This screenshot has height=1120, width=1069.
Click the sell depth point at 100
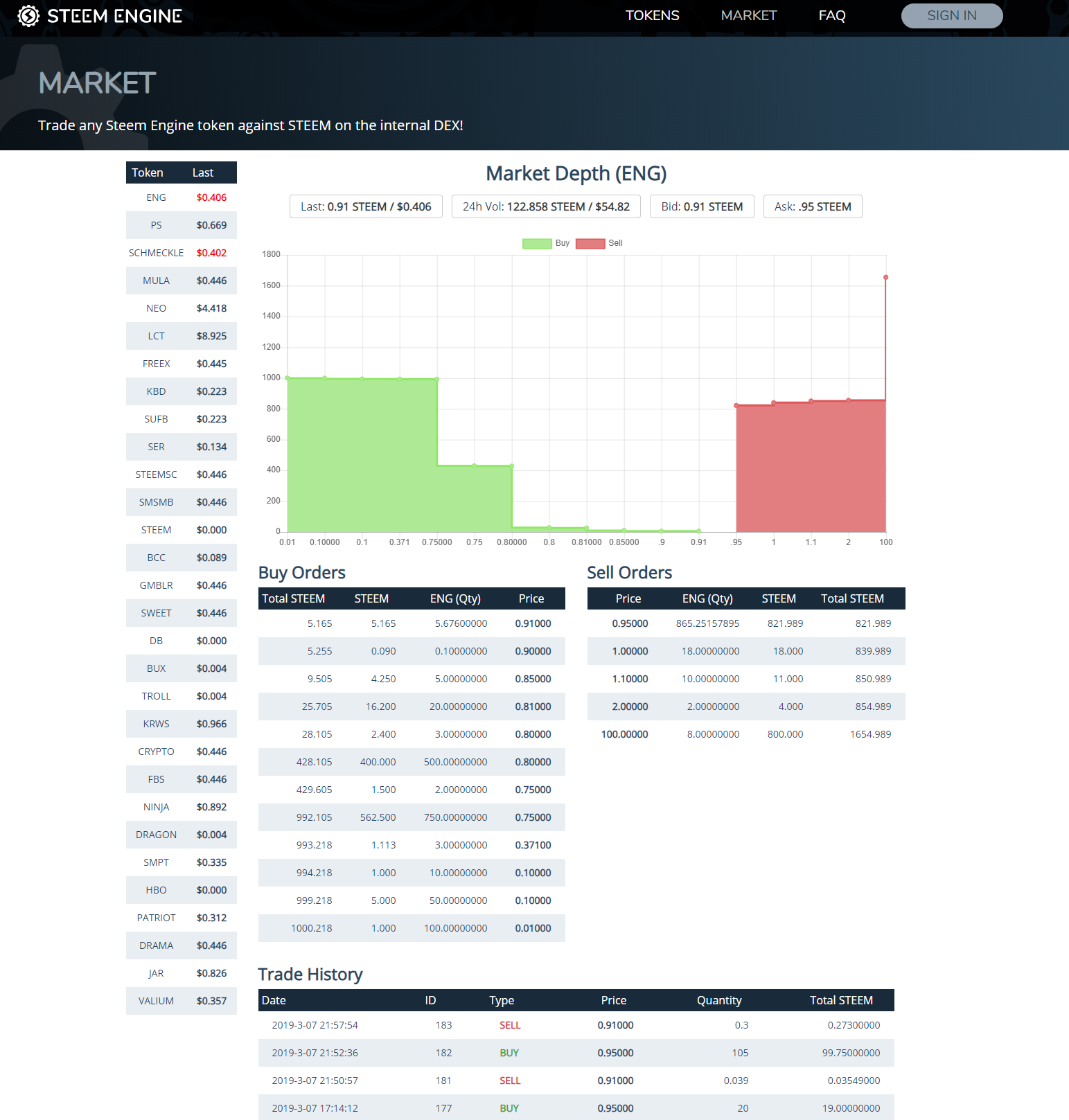[885, 278]
